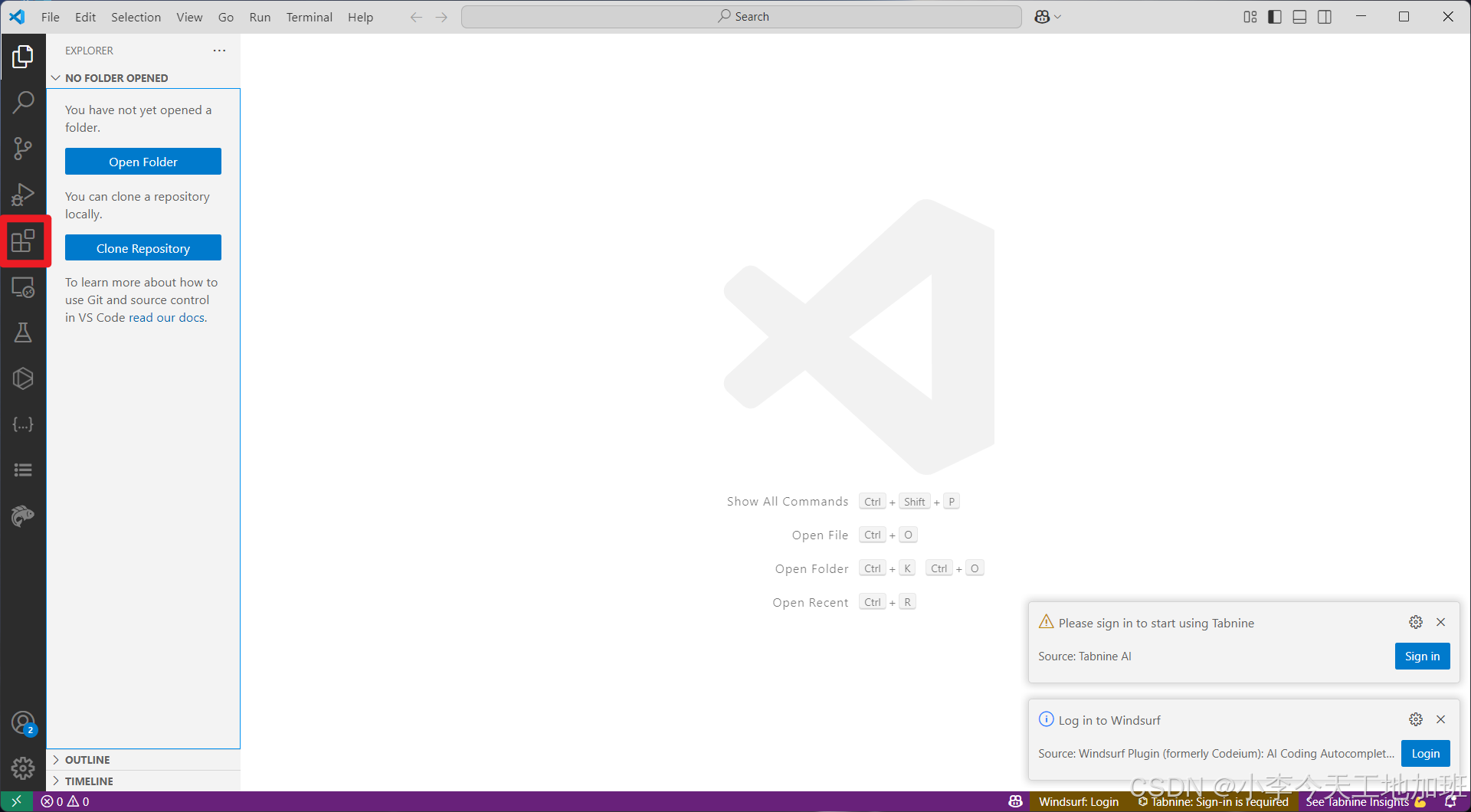Viewport: 1471px width, 812px height.
Task: Click Sign in for Tabnine
Action: [x=1422, y=656]
